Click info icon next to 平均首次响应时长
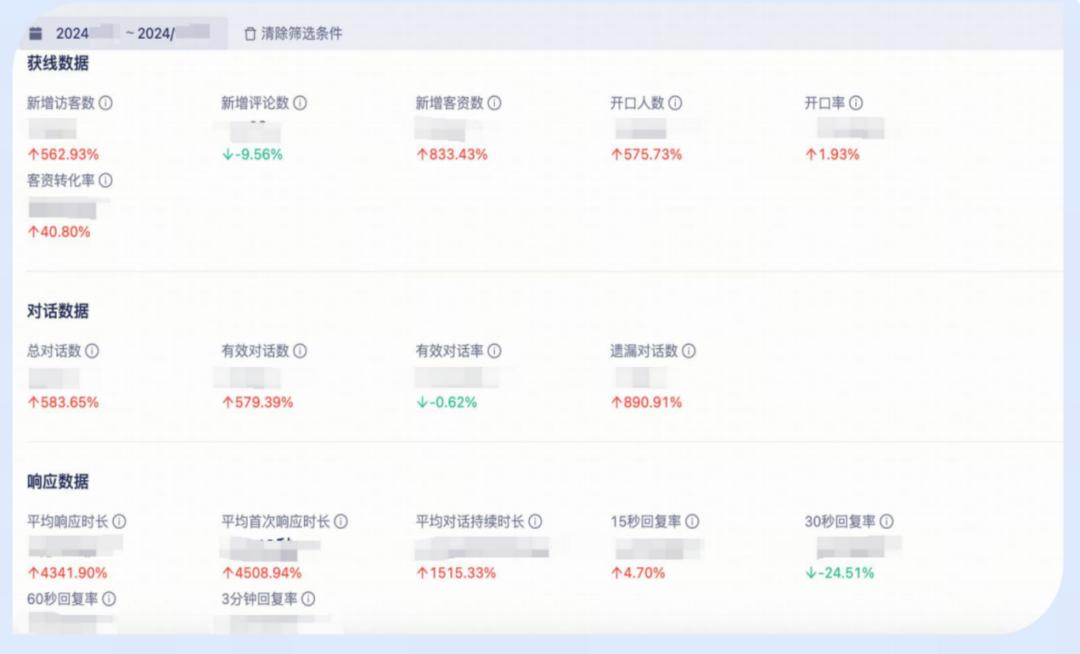This screenshot has height=654, width=1080. pyautogui.click(x=341, y=522)
